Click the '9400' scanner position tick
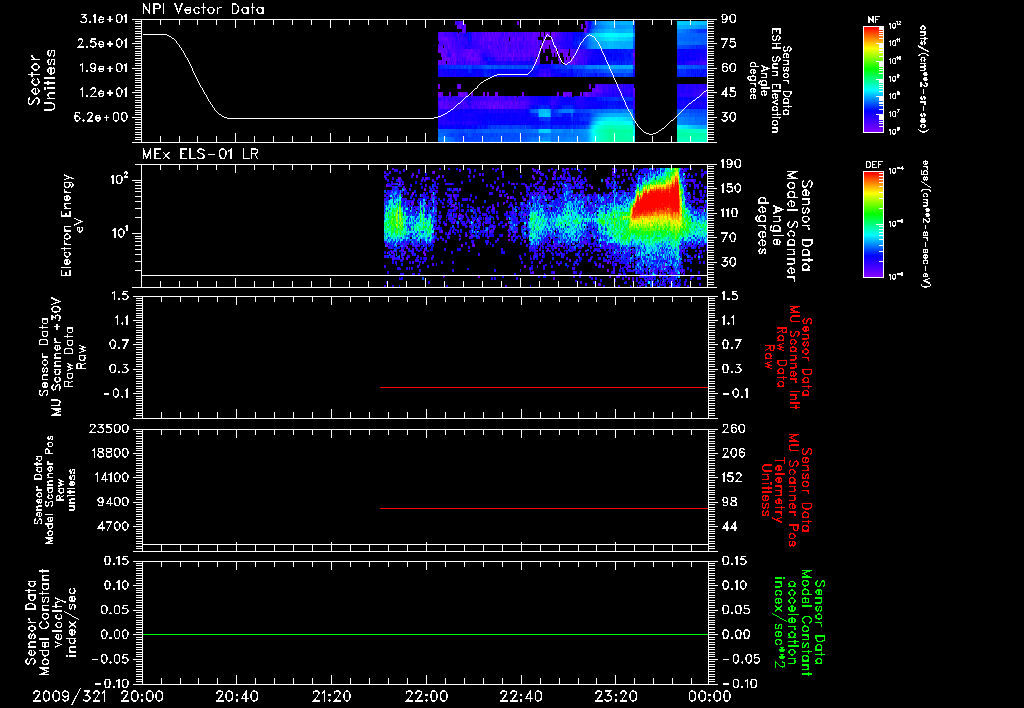The height and width of the screenshot is (708, 1024). point(113,502)
